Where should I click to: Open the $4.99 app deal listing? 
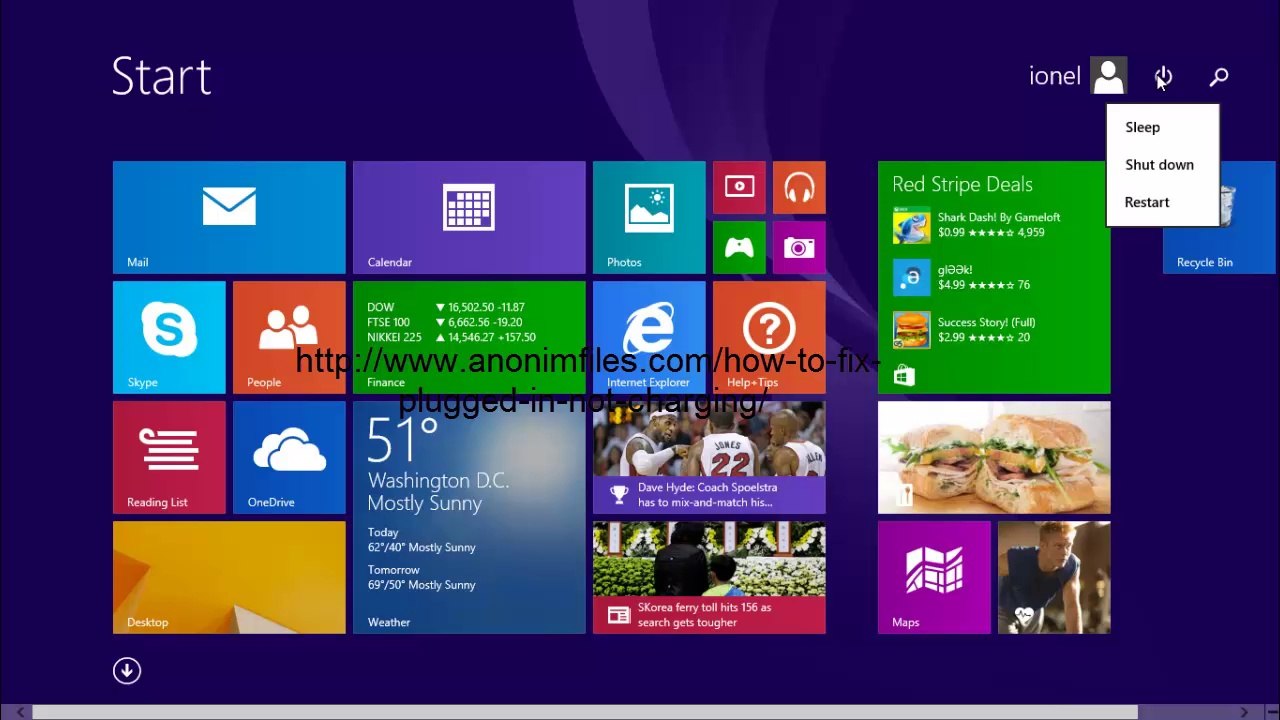[x=962, y=277]
